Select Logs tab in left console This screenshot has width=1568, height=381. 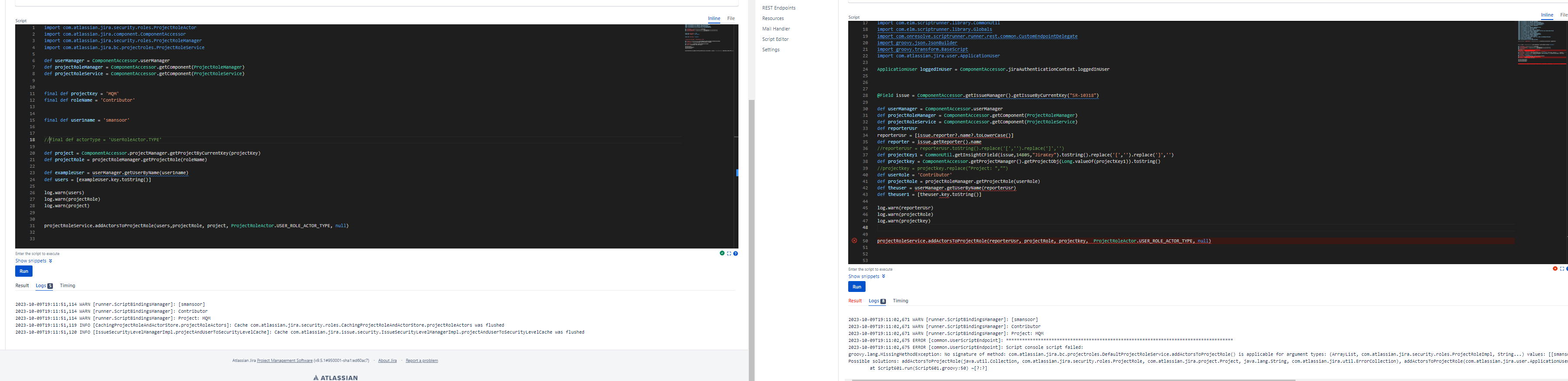coord(44,285)
